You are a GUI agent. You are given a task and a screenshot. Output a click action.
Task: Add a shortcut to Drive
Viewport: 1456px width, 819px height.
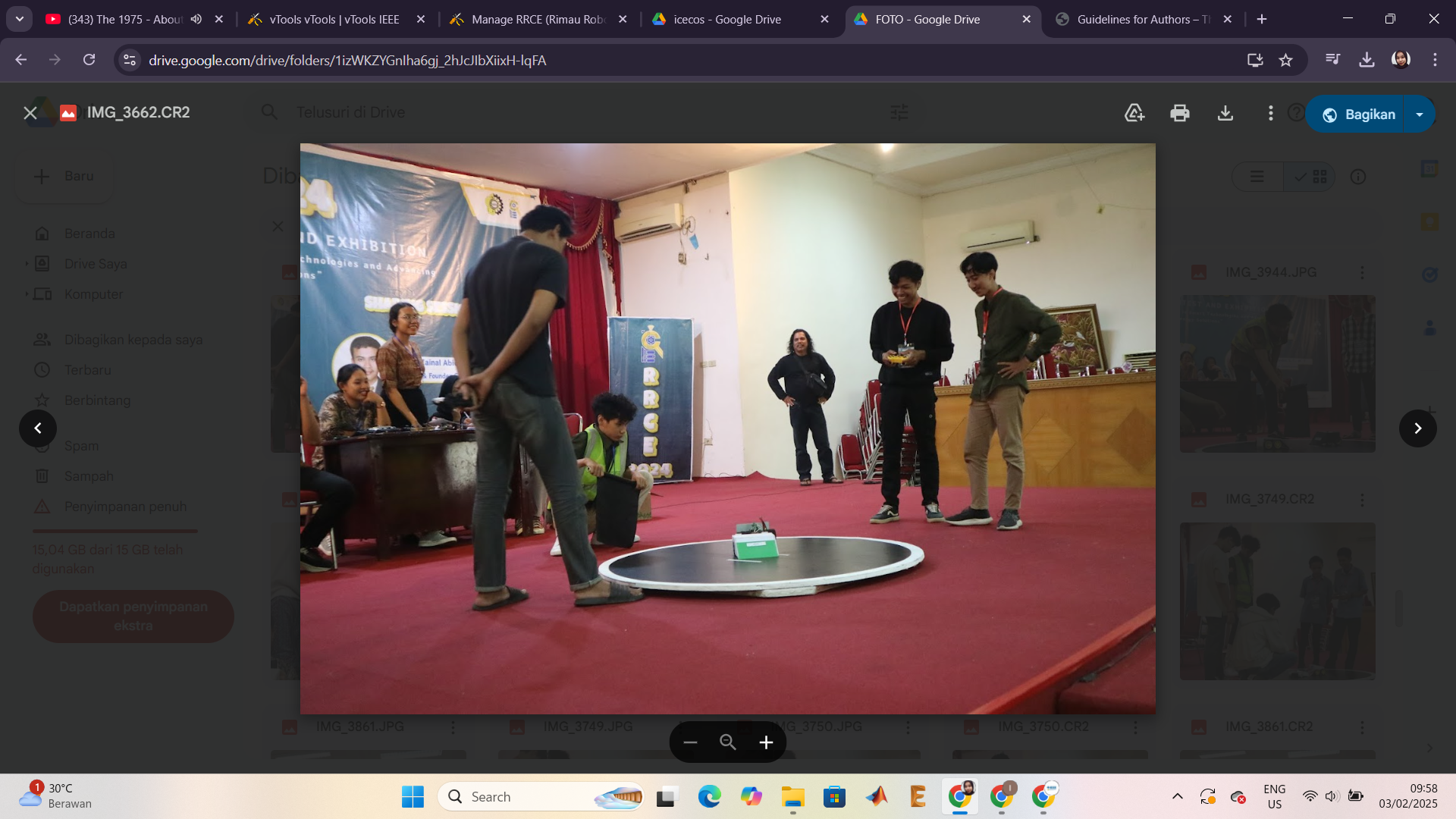click(1134, 113)
